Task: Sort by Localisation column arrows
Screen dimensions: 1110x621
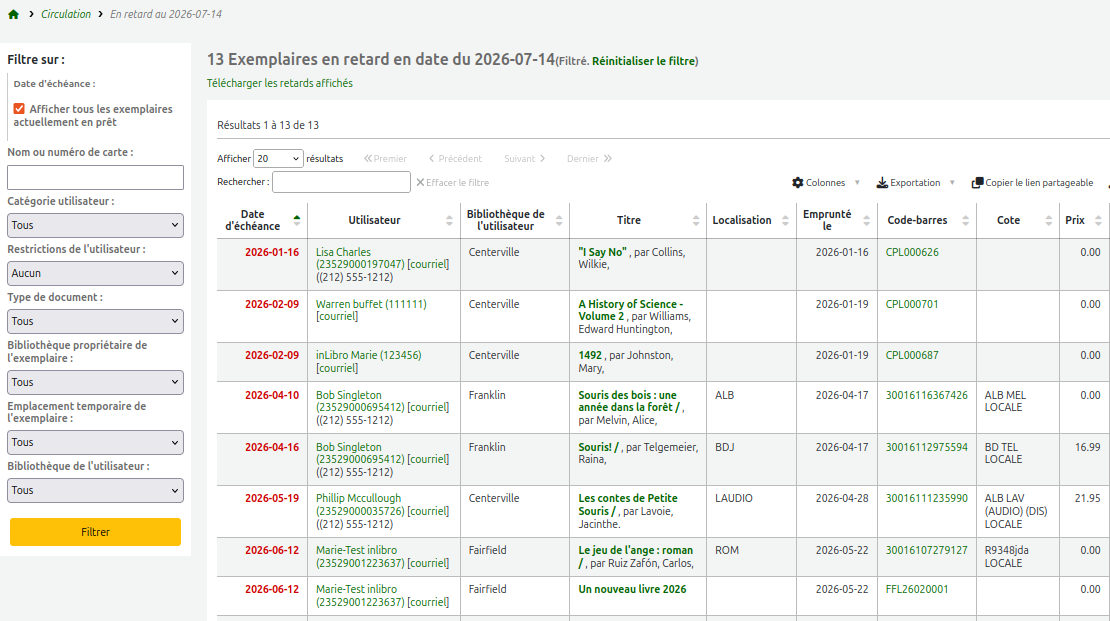Action: 785,220
